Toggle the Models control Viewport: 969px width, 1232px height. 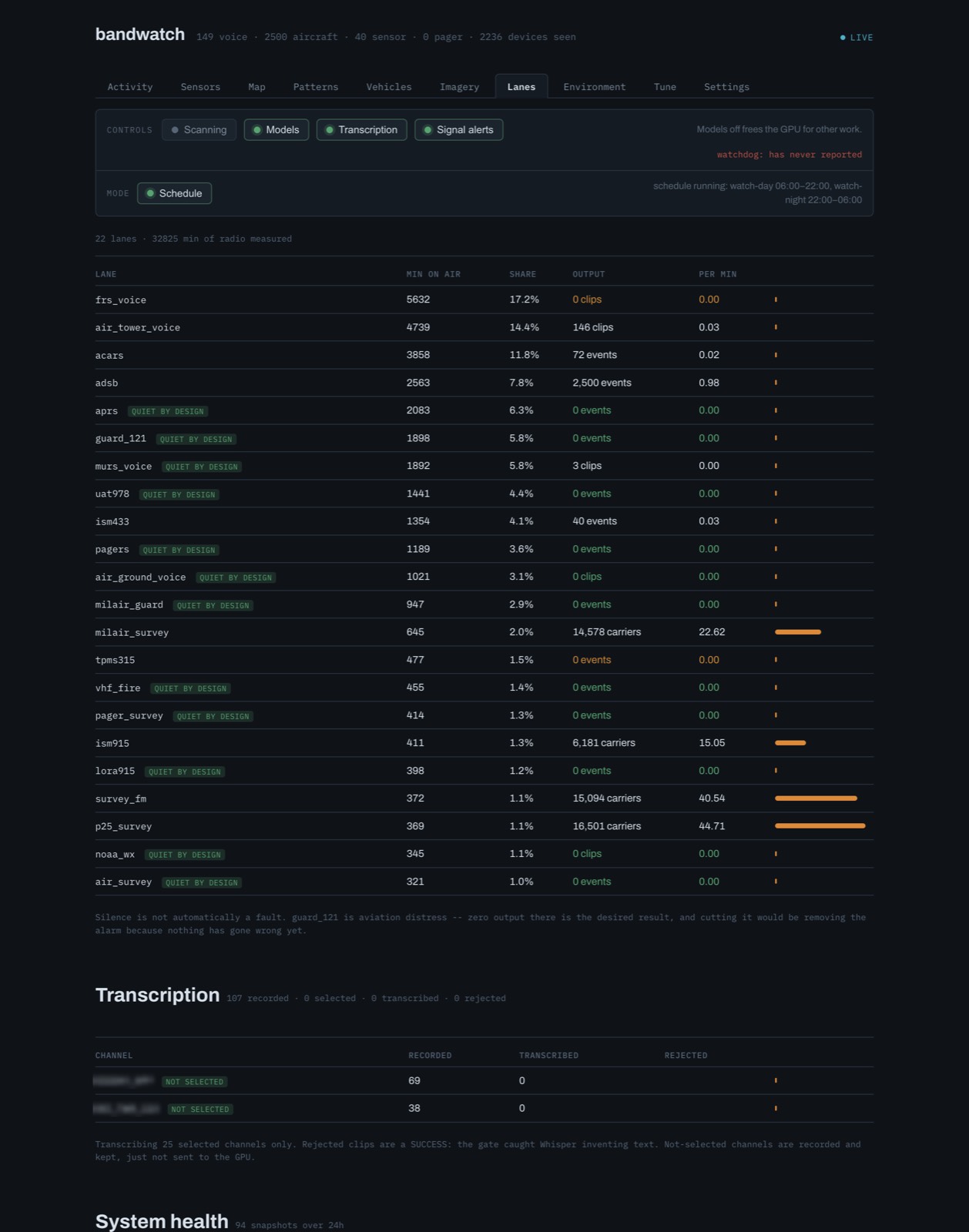(276, 129)
